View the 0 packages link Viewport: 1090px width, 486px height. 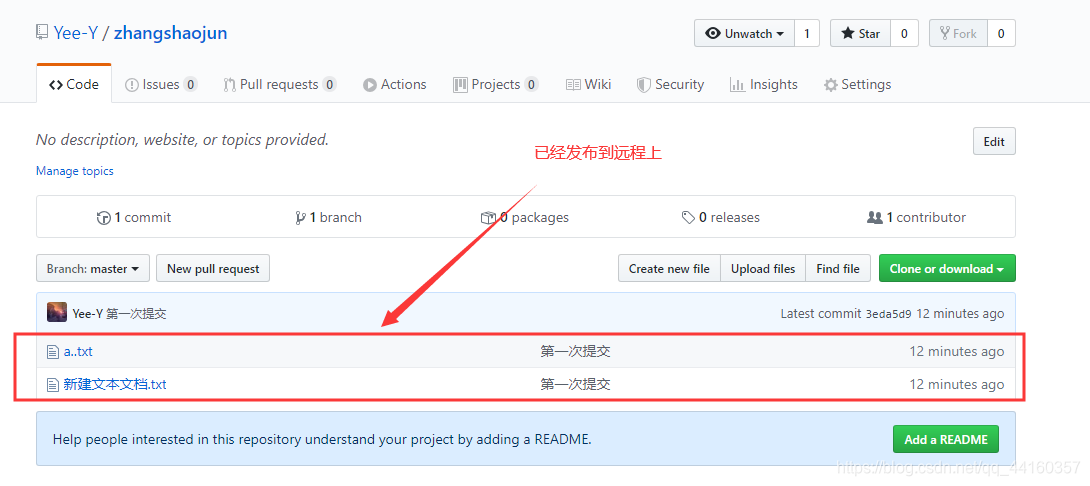pos(525,217)
